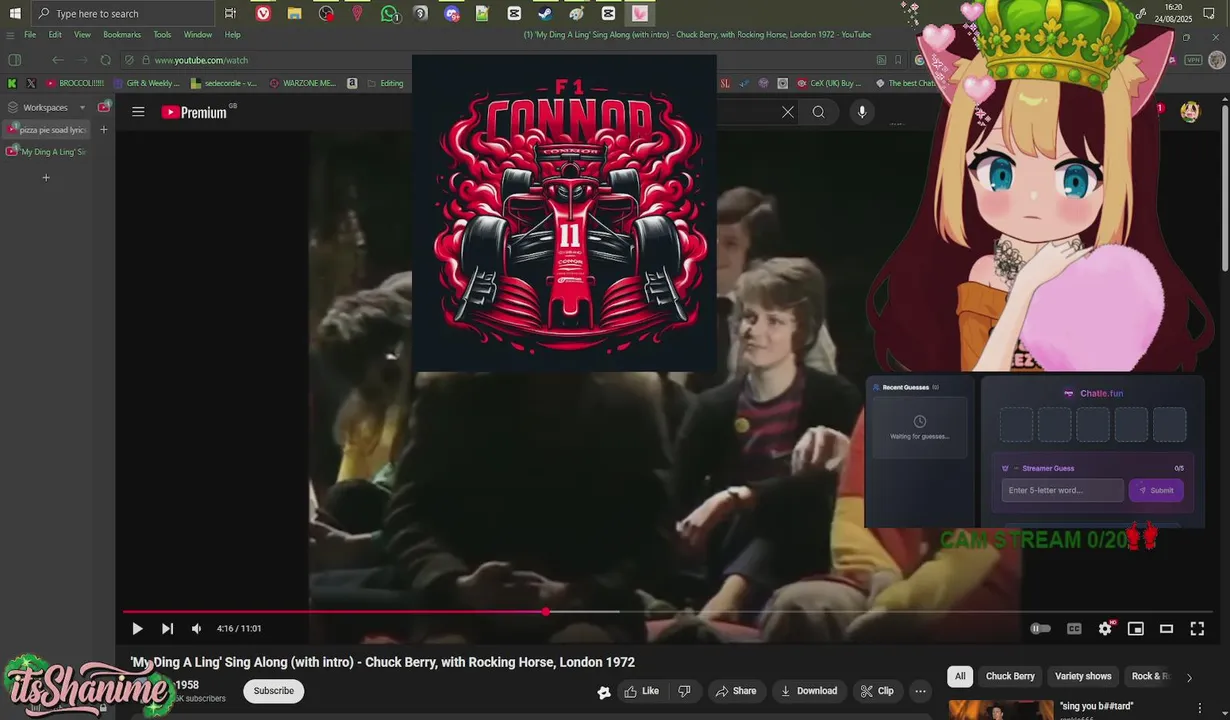The height and width of the screenshot is (720, 1230).
Task: Download the video
Action: click(808, 691)
